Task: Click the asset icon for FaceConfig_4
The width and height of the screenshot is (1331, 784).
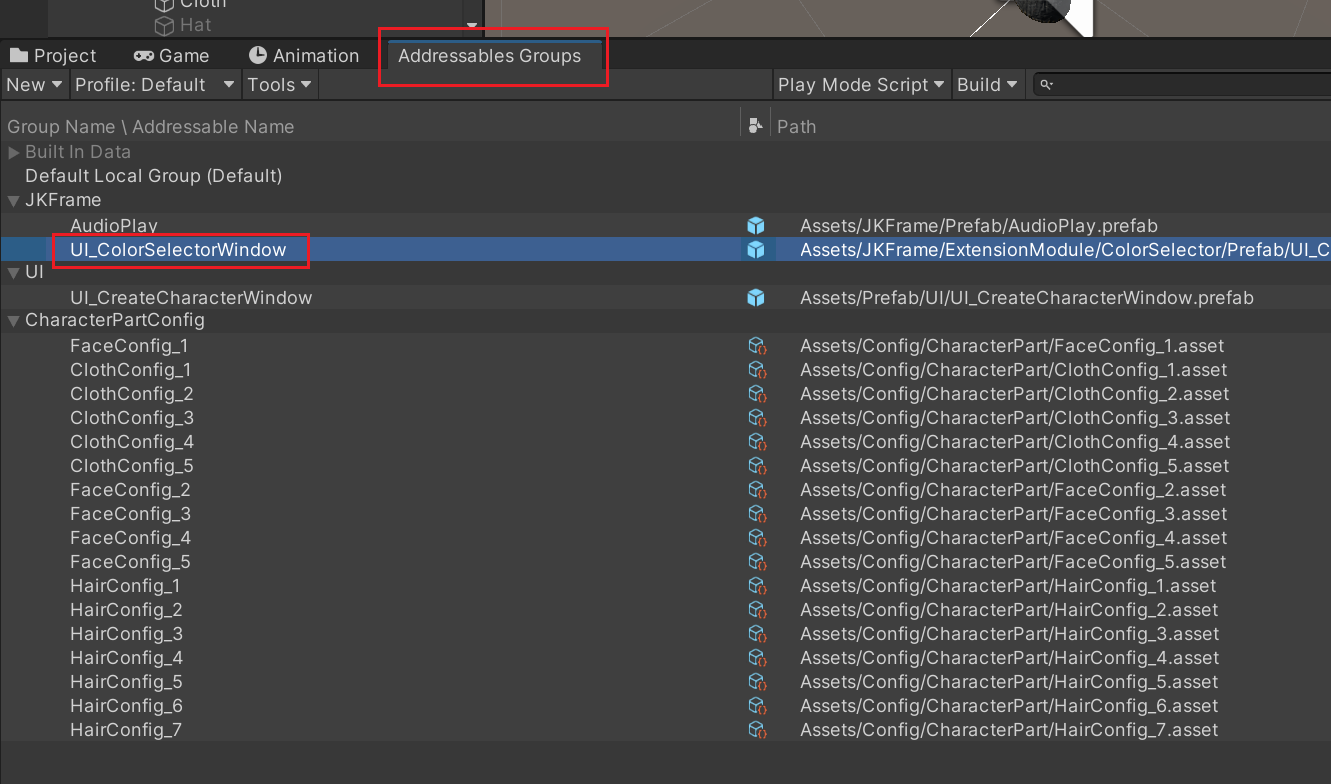Action: point(756,538)
